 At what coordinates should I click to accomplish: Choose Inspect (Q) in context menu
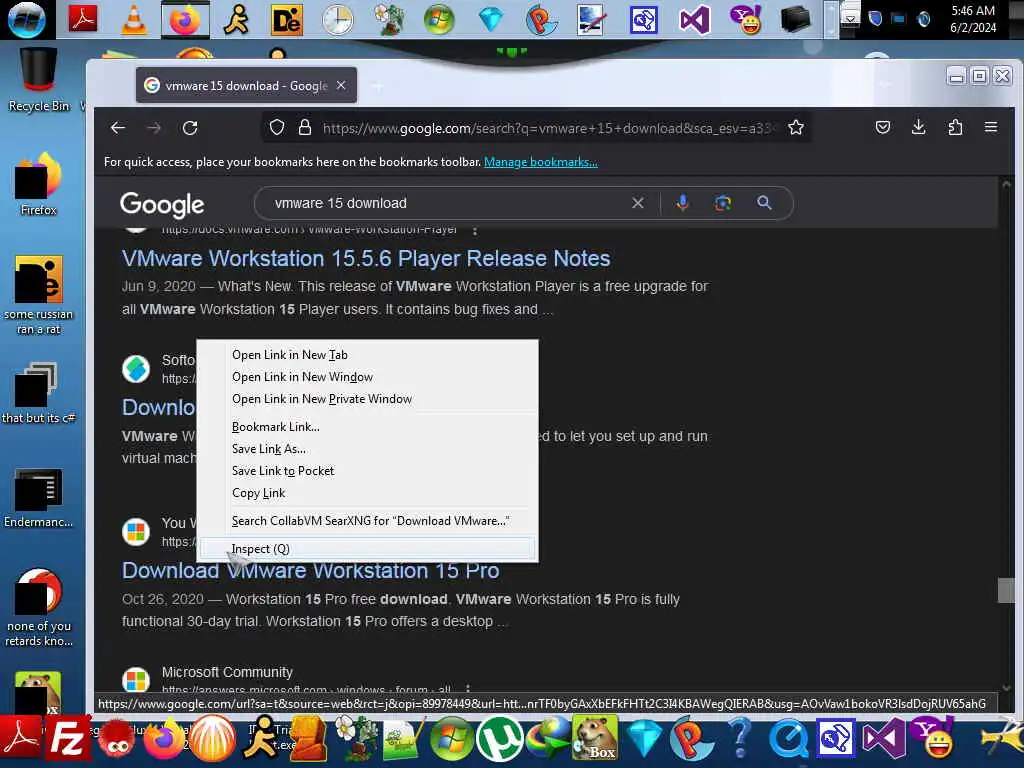368,549
